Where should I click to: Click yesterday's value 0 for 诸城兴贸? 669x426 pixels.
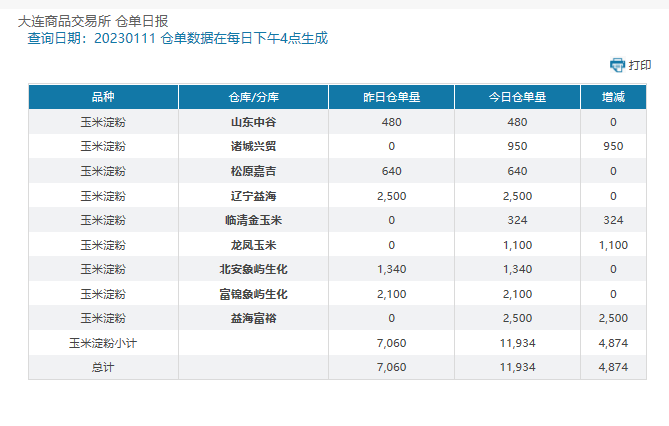(x=391, y=146)
